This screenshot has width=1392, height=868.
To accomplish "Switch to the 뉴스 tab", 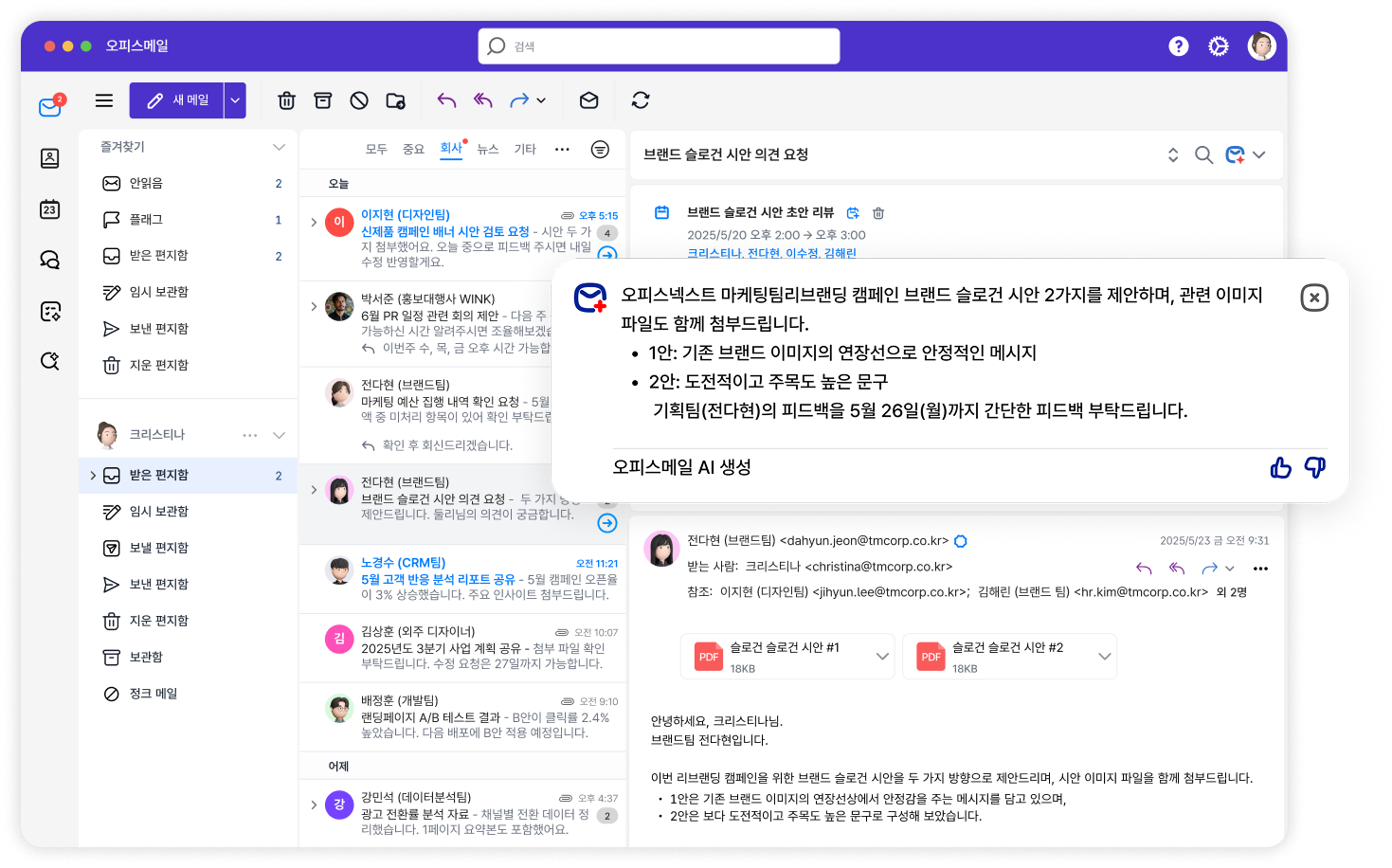I will pos(487,149).
